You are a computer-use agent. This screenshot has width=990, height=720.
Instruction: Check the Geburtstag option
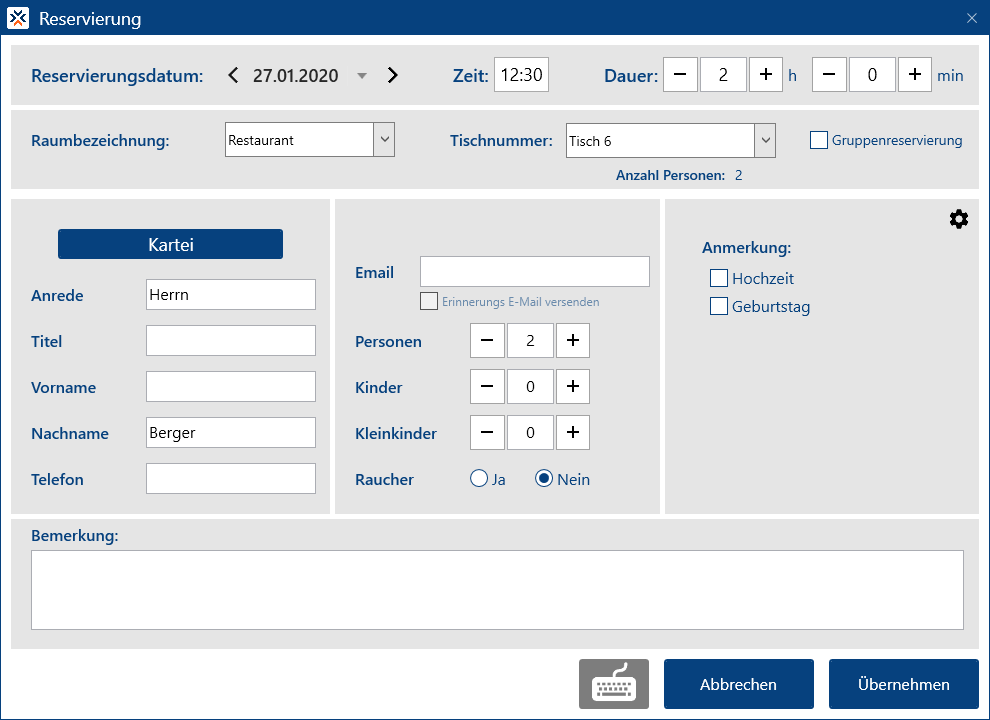tap(718, 307)
